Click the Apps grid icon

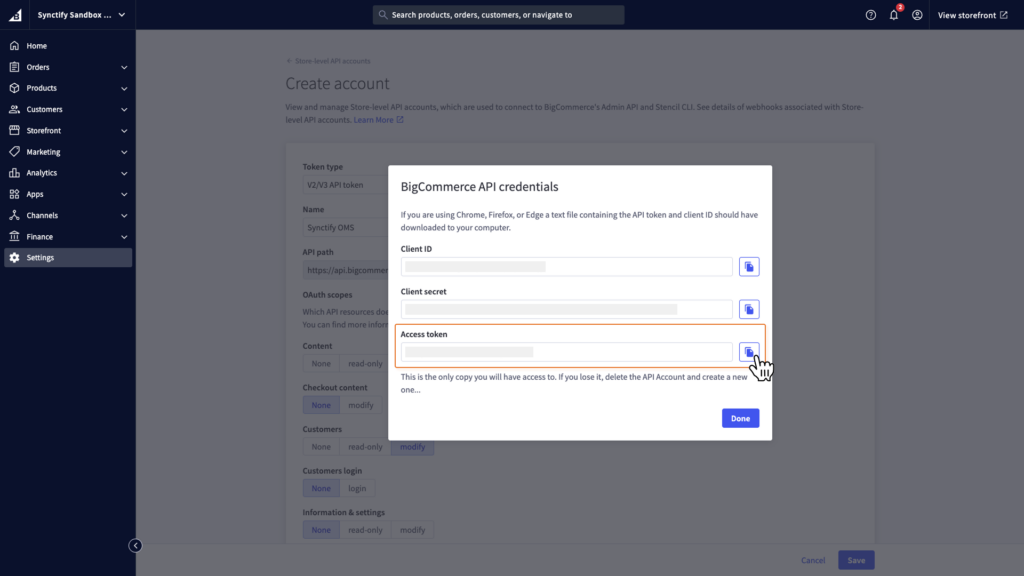click(14, 194)
